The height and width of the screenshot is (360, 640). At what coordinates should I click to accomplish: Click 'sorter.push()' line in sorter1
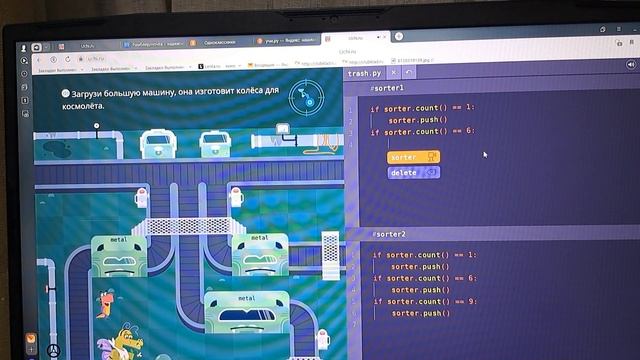pos(418,120)
